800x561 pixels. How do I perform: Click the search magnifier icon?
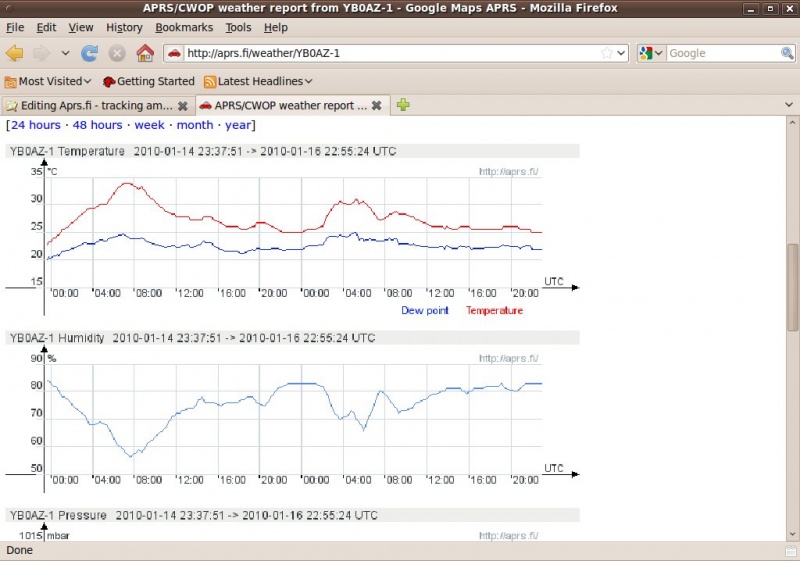[787, 53]
